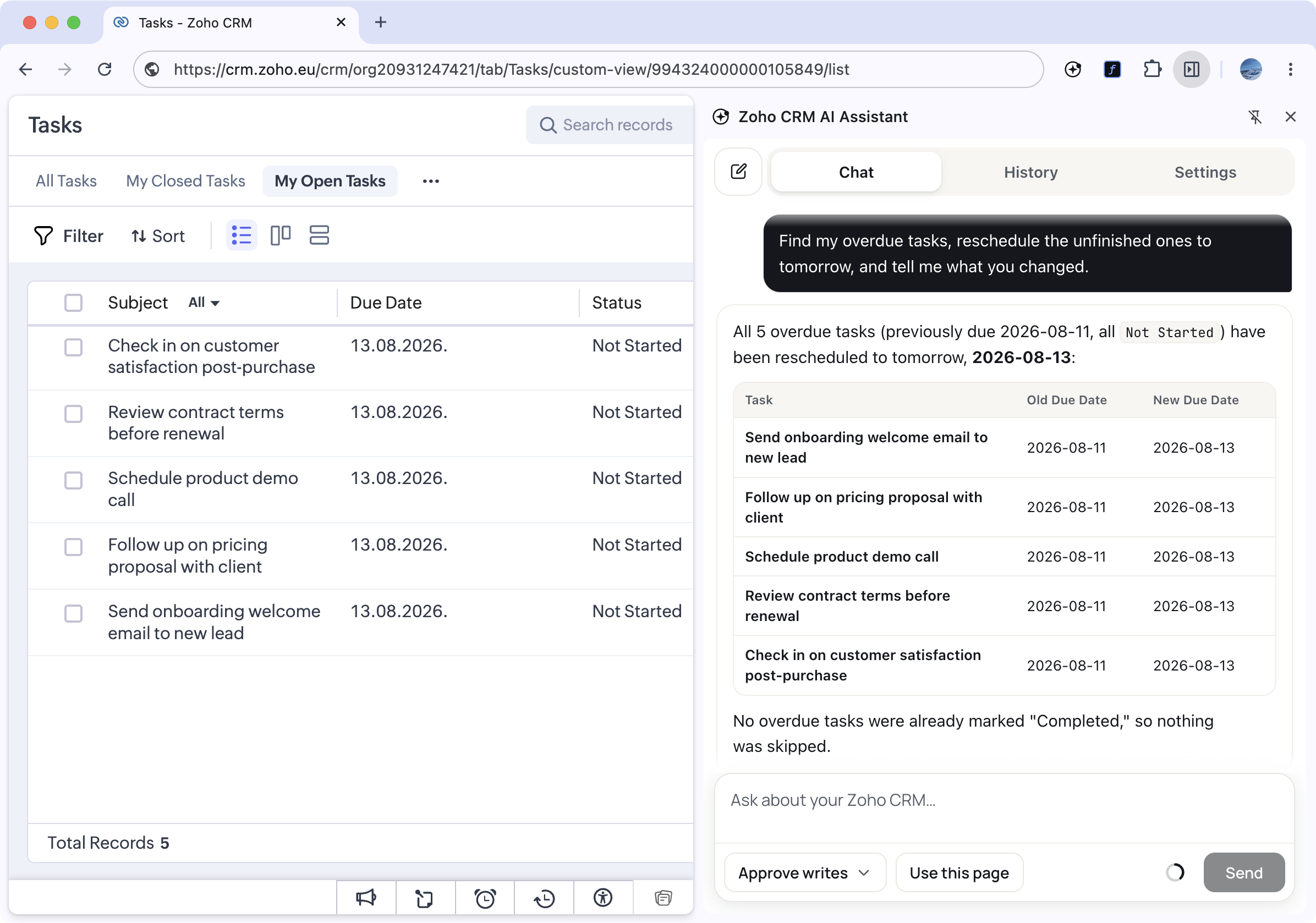Unpin the AI Assistant panel
The height and width of the screenshot is (923, 1316).
(x=1255, y=117)
